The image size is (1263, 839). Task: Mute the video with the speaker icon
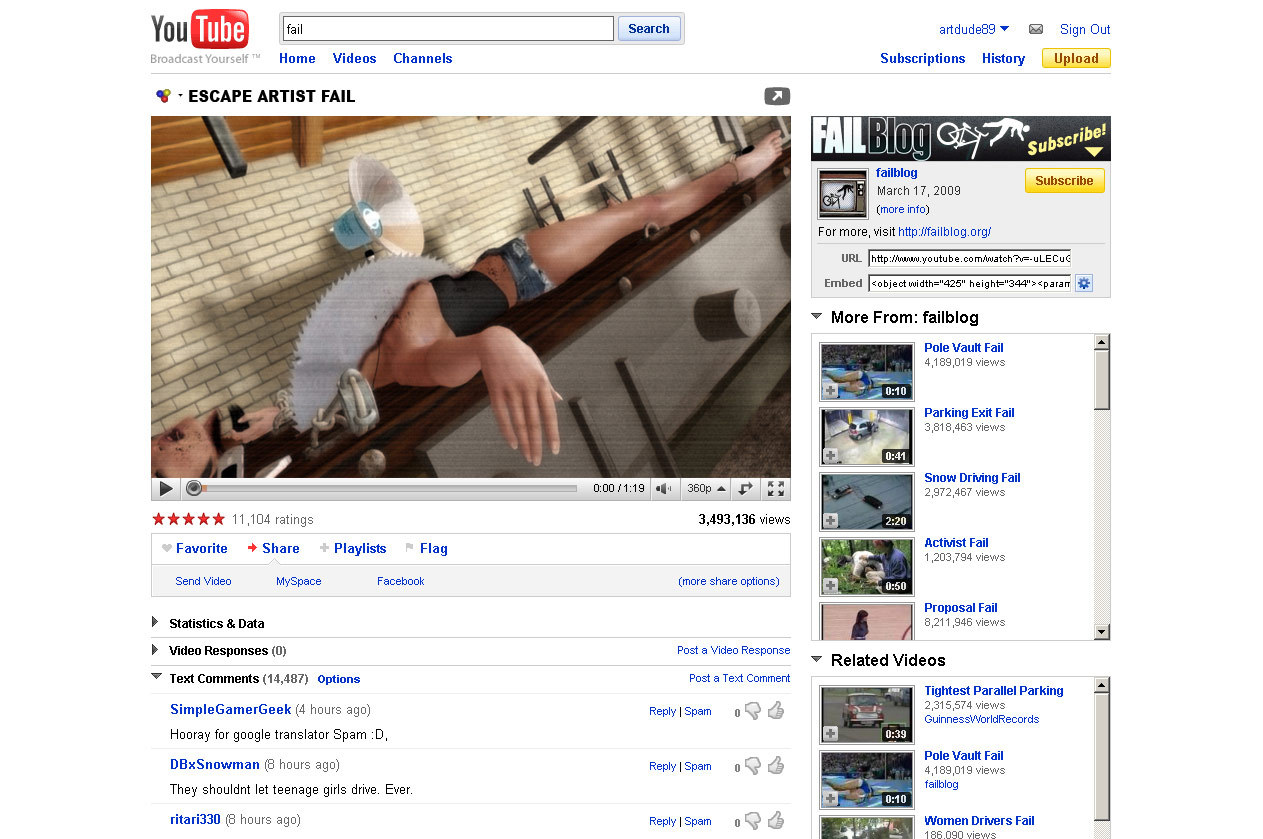click(663, 489)
